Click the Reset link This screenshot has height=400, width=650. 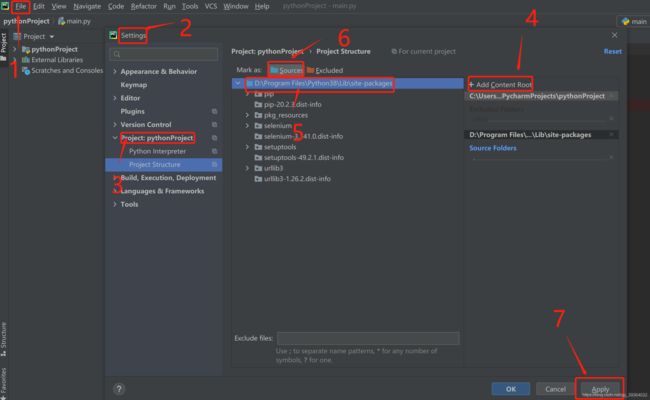(613, 51)
